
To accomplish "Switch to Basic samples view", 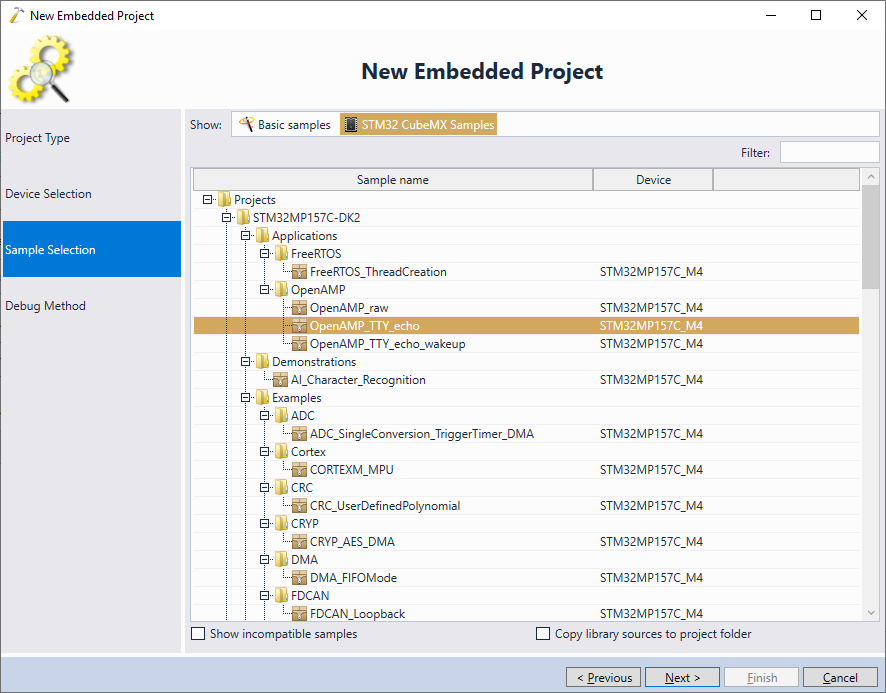I will click(x=285, y=124).
